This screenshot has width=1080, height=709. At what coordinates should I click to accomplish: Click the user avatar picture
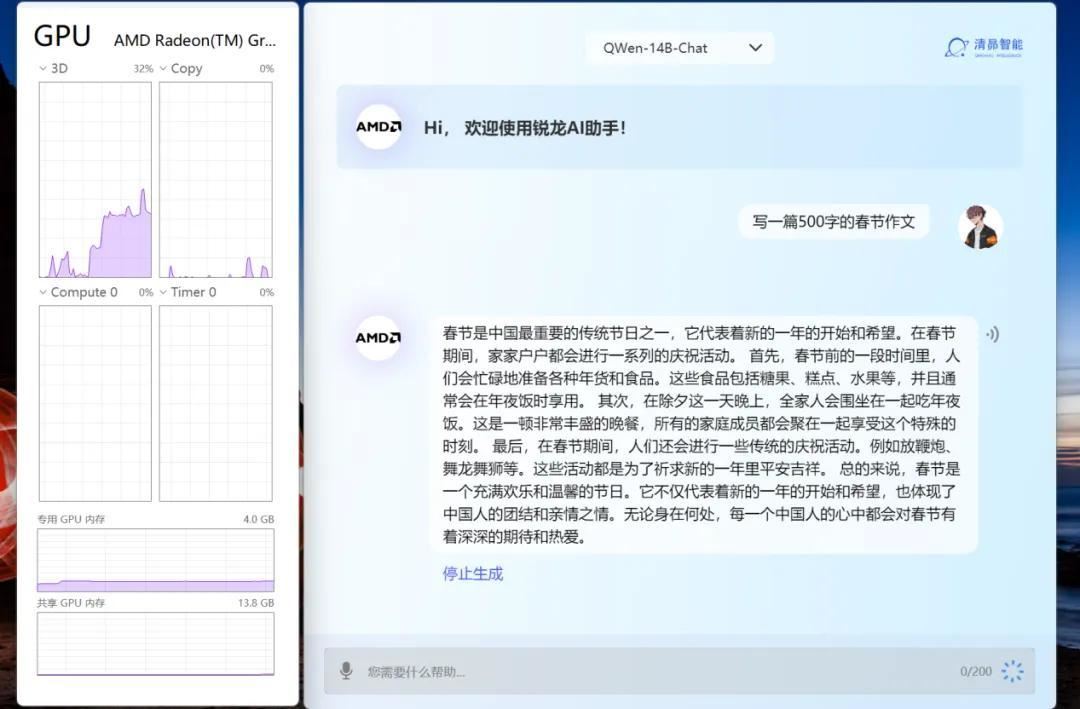coord(980,227)
